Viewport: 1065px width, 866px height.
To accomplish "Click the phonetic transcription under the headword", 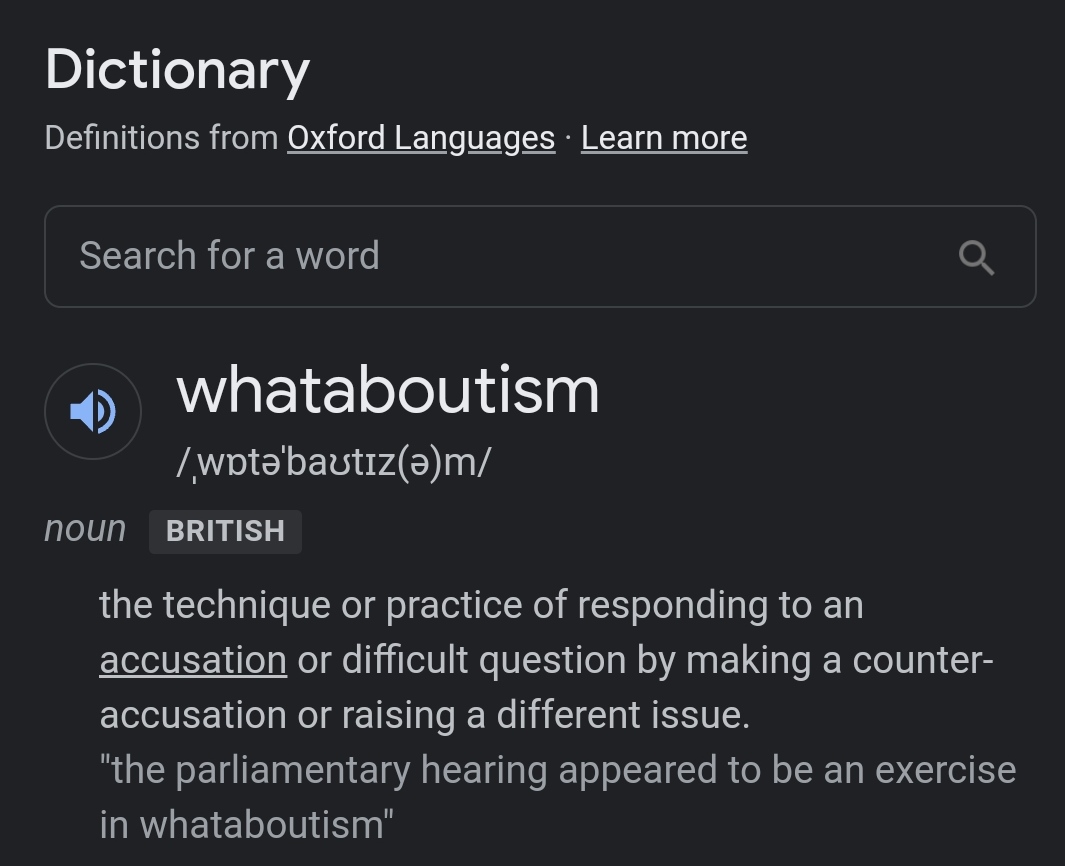I will (334, 463).
